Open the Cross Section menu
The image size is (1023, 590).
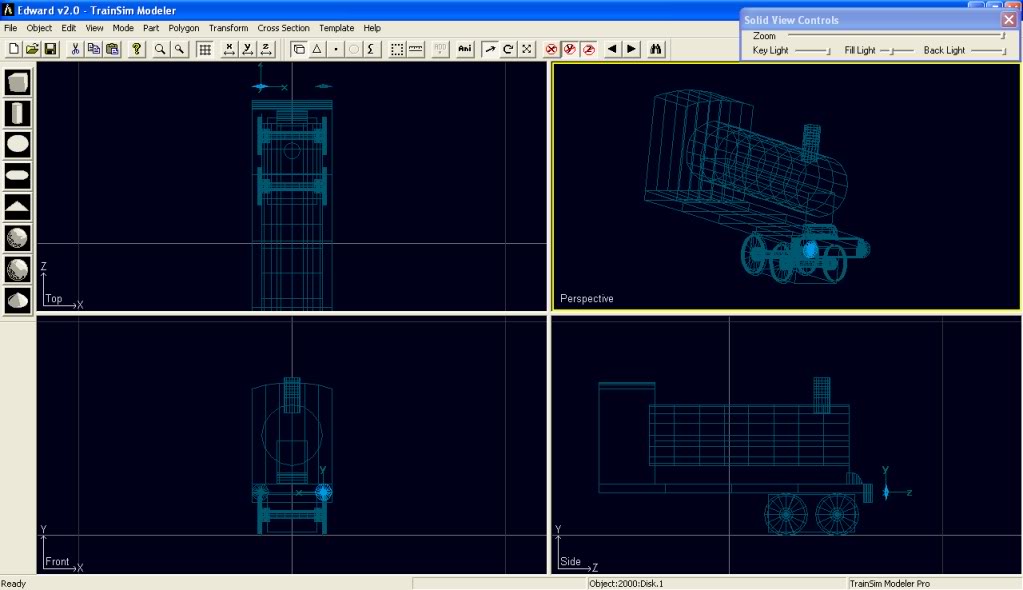pos(283,28)
